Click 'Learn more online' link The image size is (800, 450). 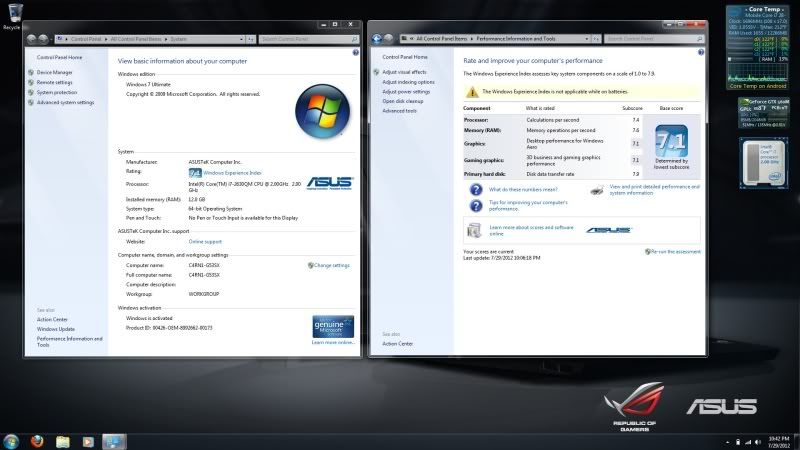333,343
